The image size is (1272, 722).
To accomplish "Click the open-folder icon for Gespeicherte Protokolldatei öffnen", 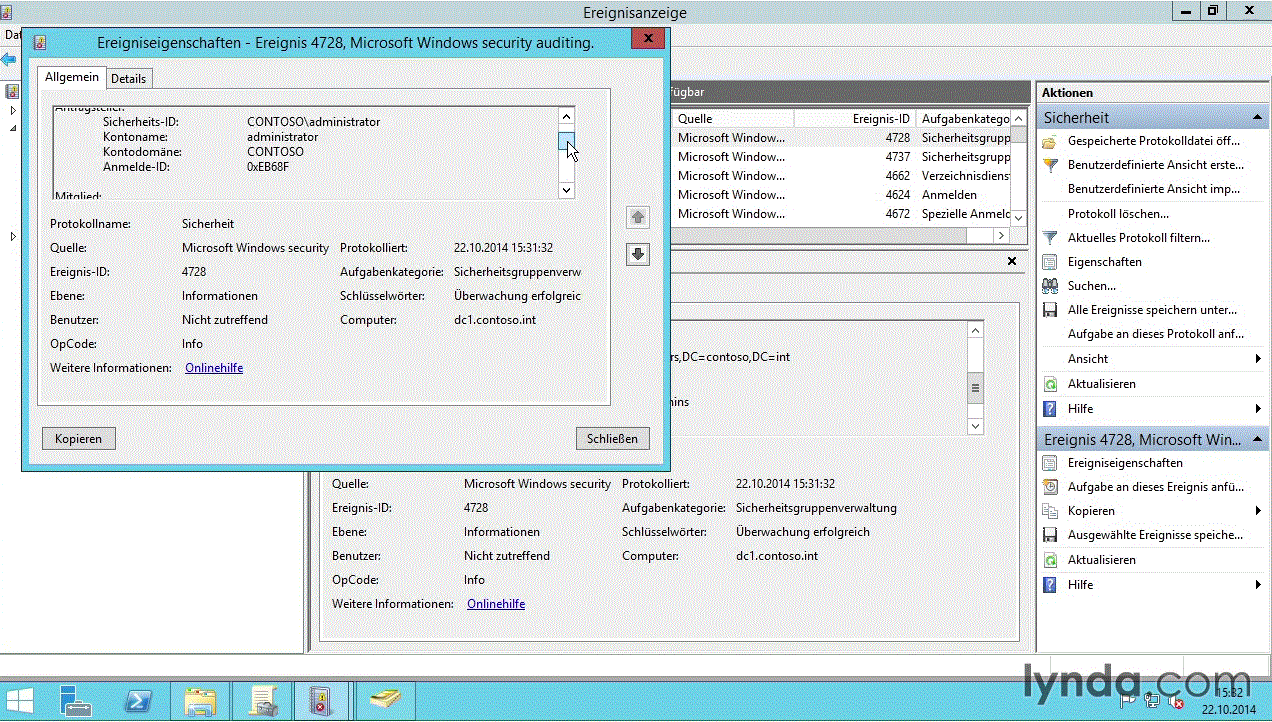I will (x=1049, y=141).
